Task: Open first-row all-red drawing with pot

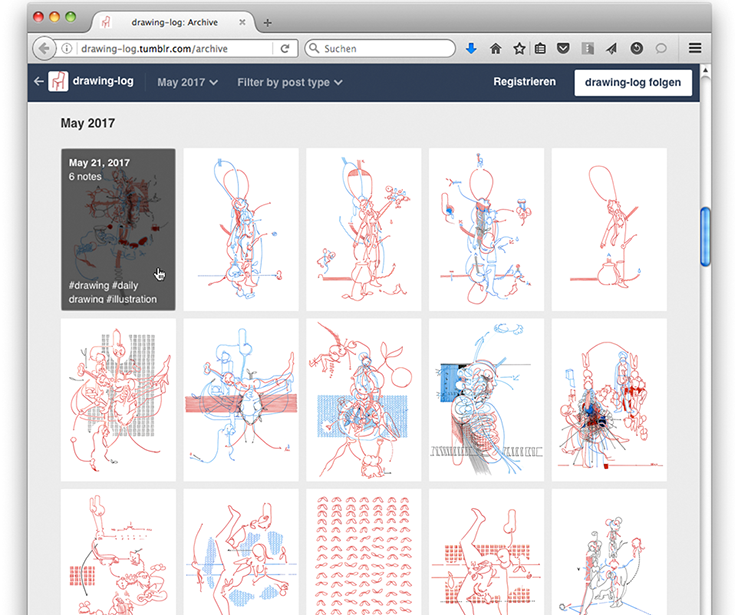Action: [x=609, y=230]
